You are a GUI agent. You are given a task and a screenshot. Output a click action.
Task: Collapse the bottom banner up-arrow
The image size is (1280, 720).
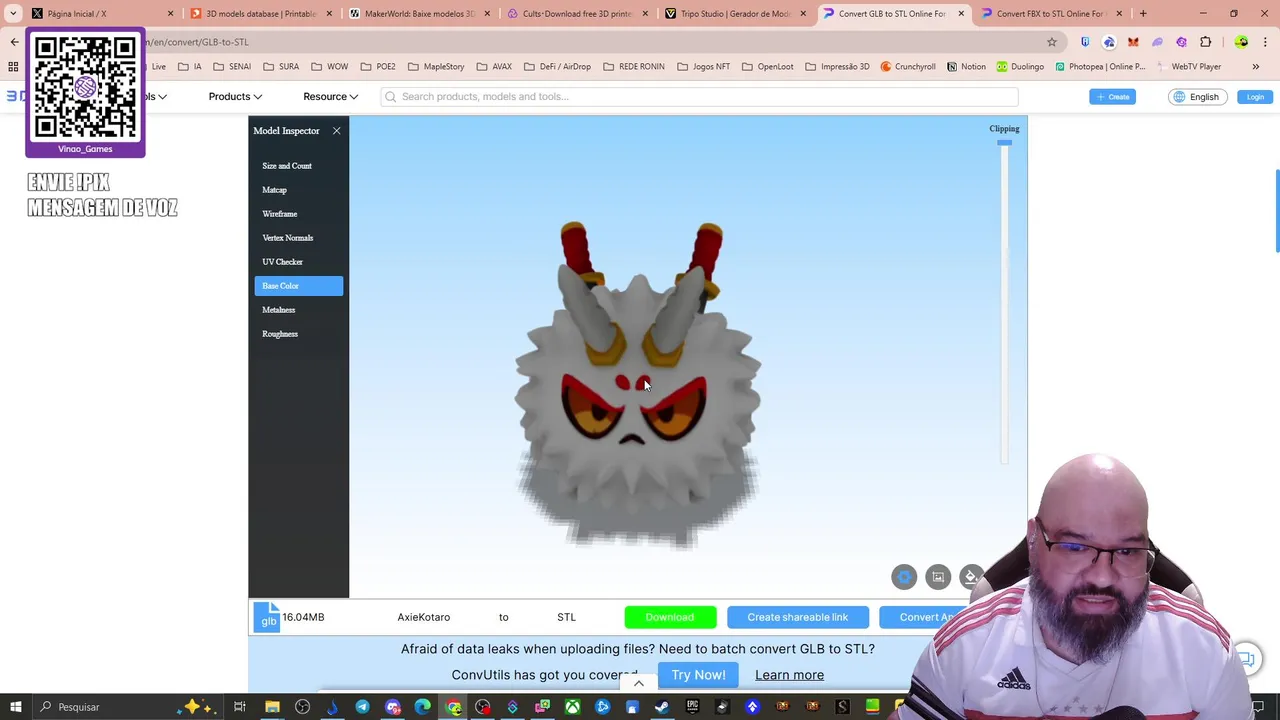[639, 684]
